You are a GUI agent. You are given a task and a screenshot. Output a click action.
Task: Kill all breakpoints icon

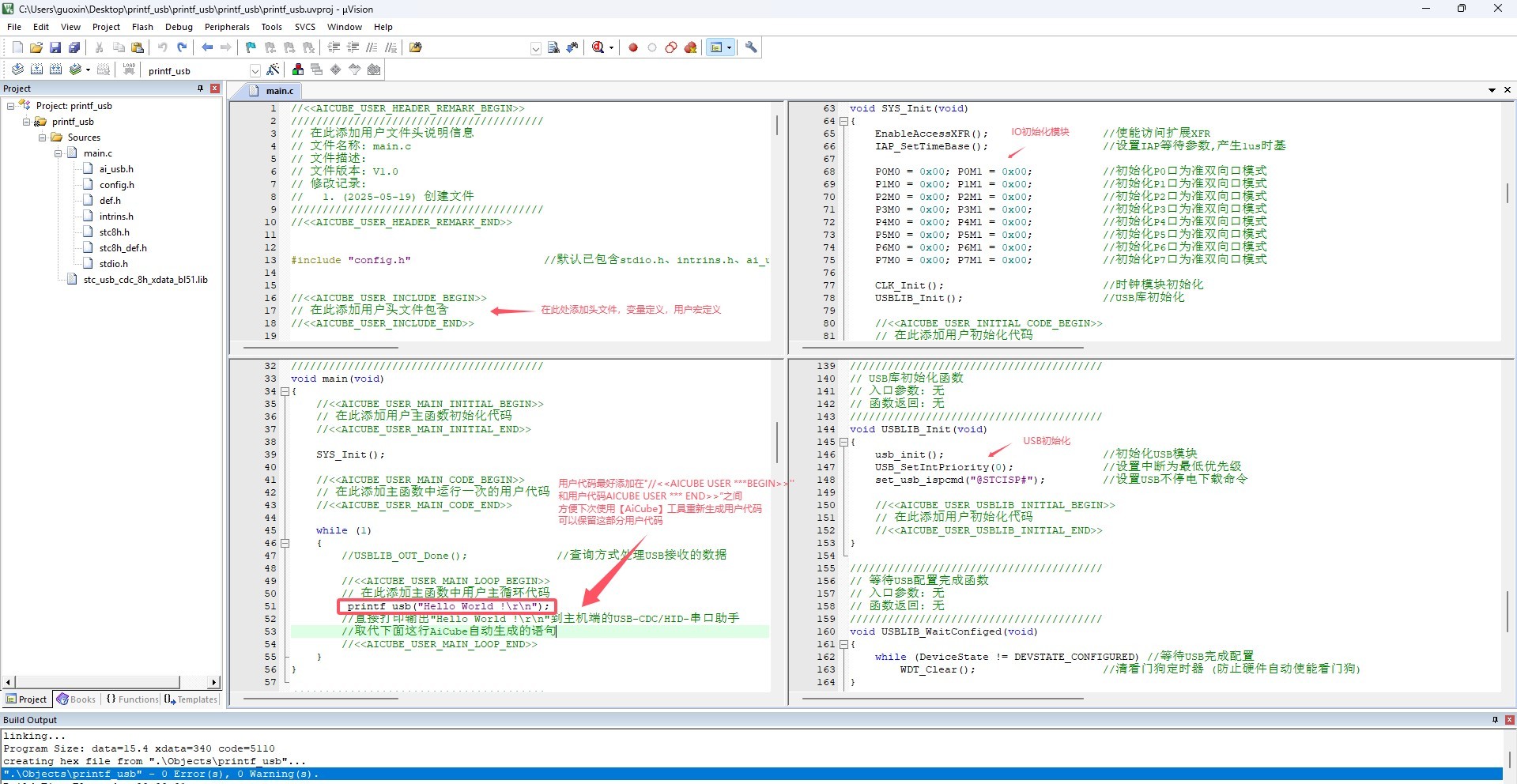(690, 47)
